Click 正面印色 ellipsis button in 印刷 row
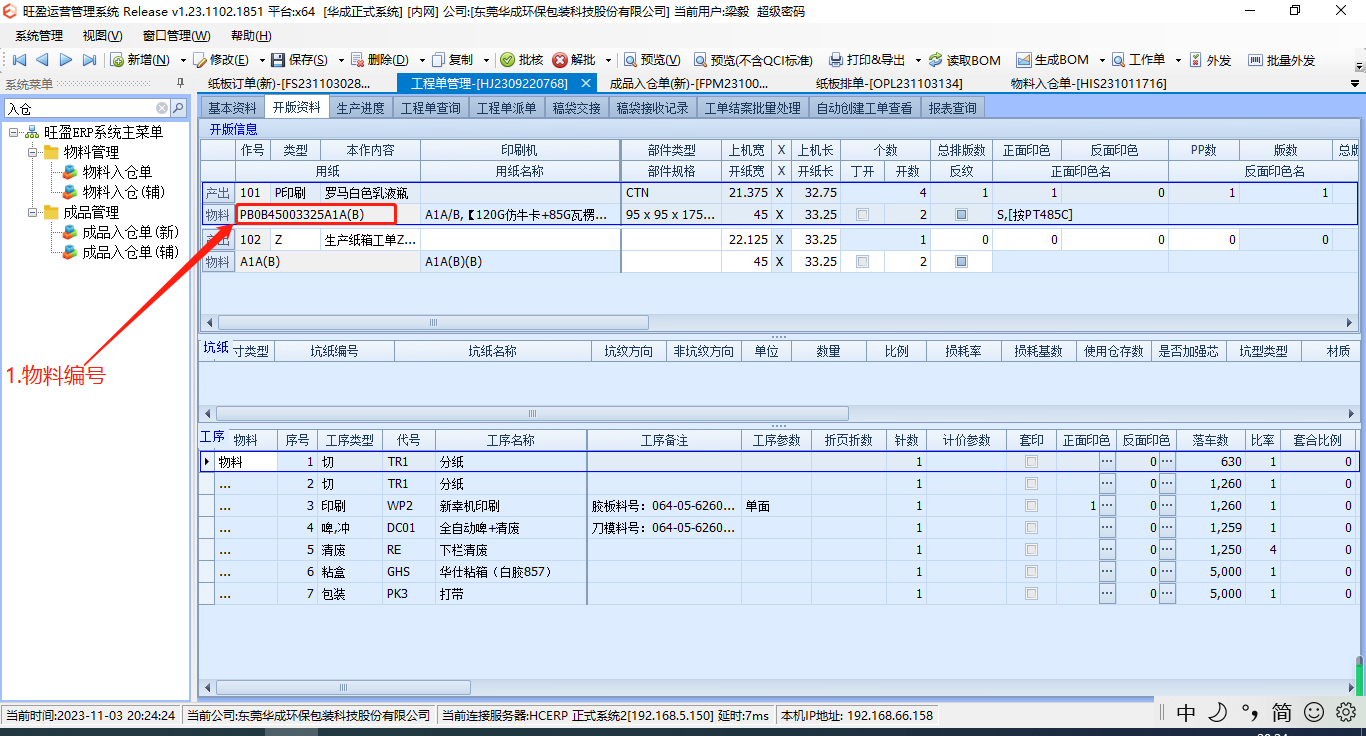Image resolution: width=1366 pixels, height=736 pixels. [x=1107, y=506]
